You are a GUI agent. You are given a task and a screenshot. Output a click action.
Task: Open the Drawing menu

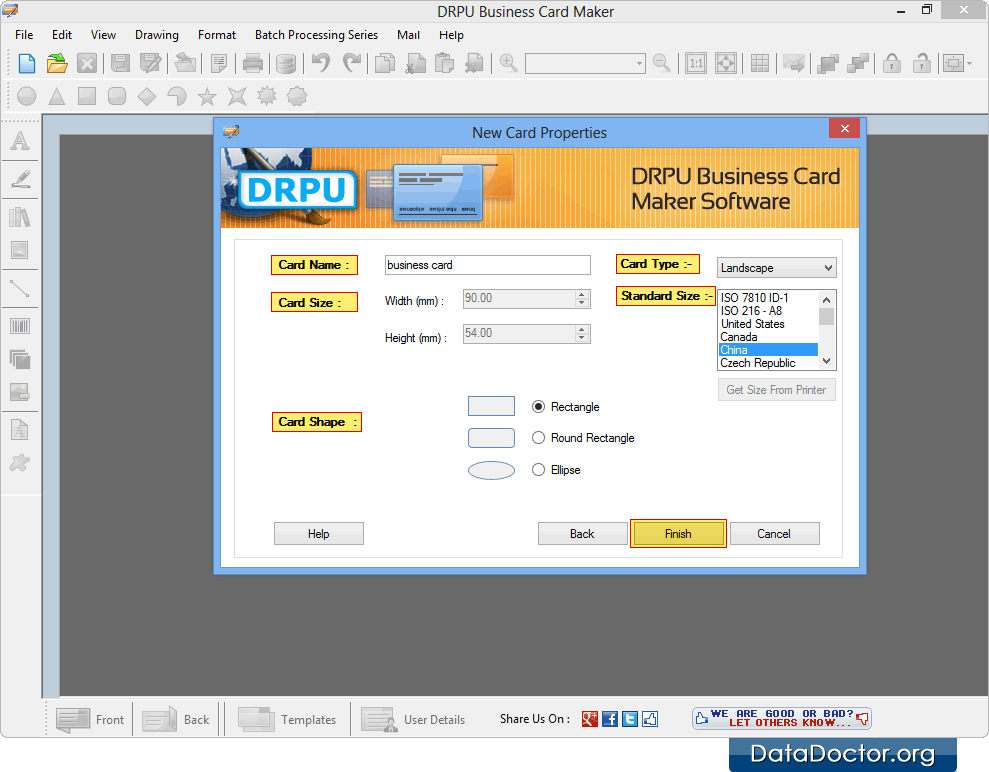tap(157, 35)
